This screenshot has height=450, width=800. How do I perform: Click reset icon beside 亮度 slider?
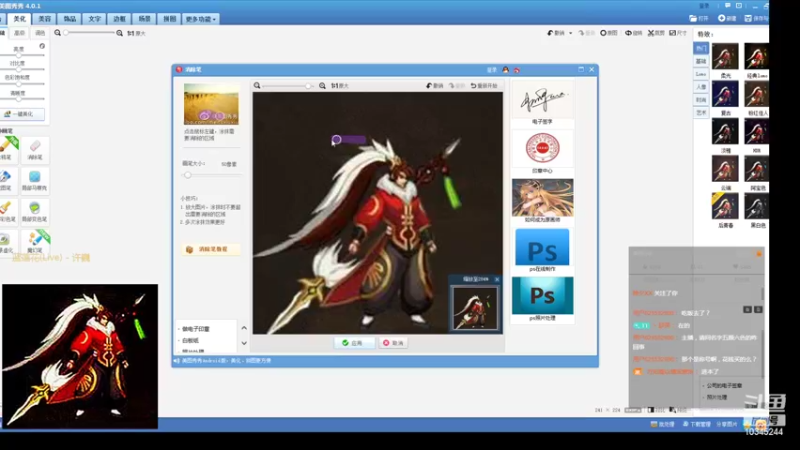point(42,46)
